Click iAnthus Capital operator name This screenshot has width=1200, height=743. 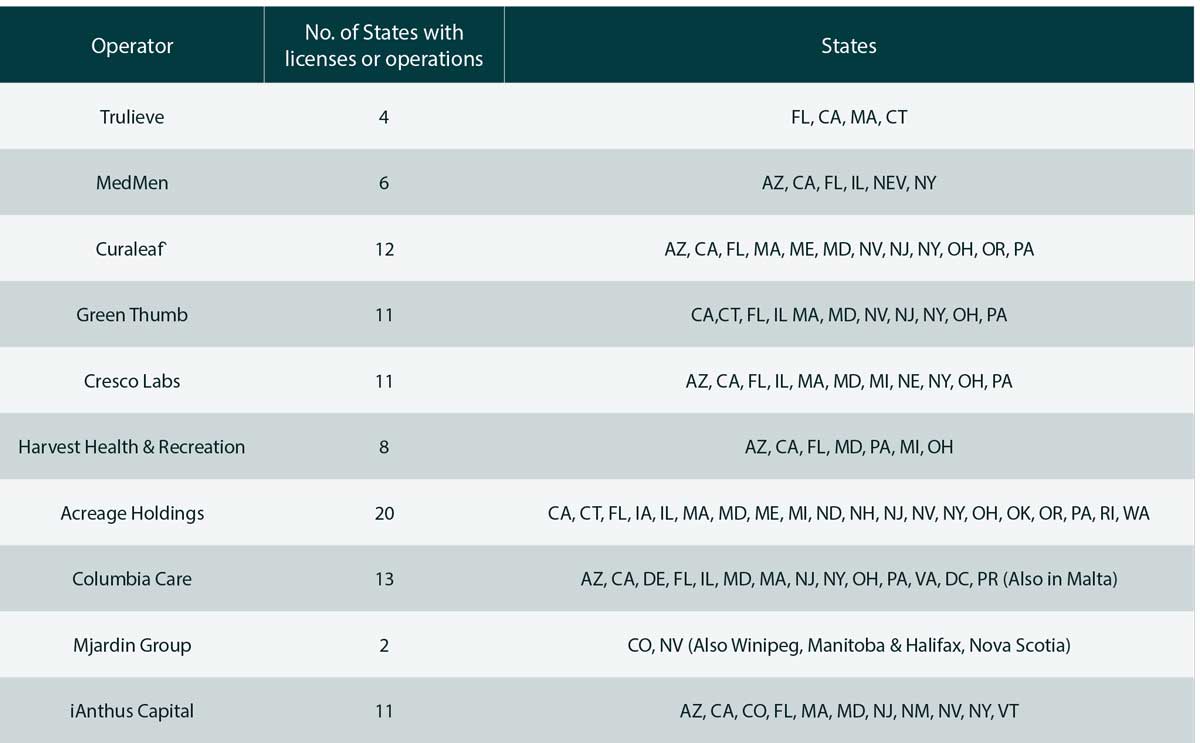coord(132,711)
